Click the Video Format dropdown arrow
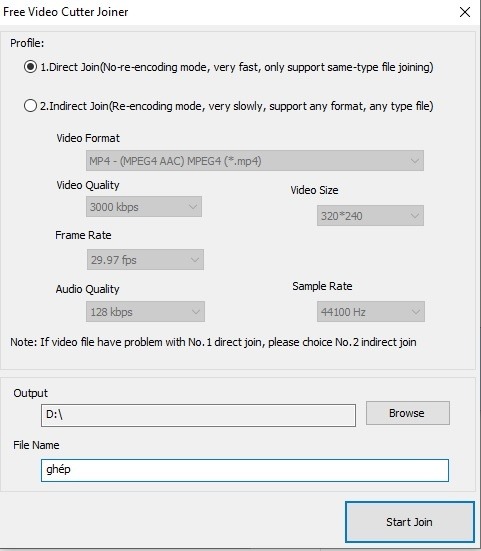The height and width of the screenshot is (551, 481). pyautogui.click(x=415, y=161)
